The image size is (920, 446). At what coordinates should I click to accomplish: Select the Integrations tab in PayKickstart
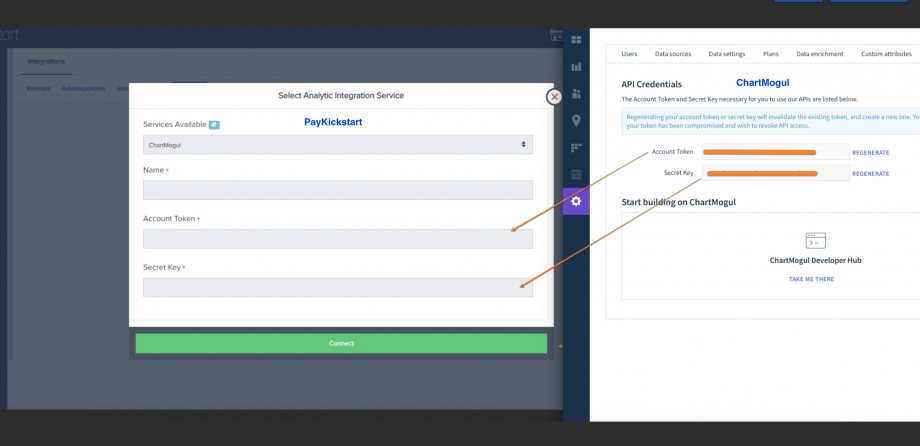tap(46, 62)
